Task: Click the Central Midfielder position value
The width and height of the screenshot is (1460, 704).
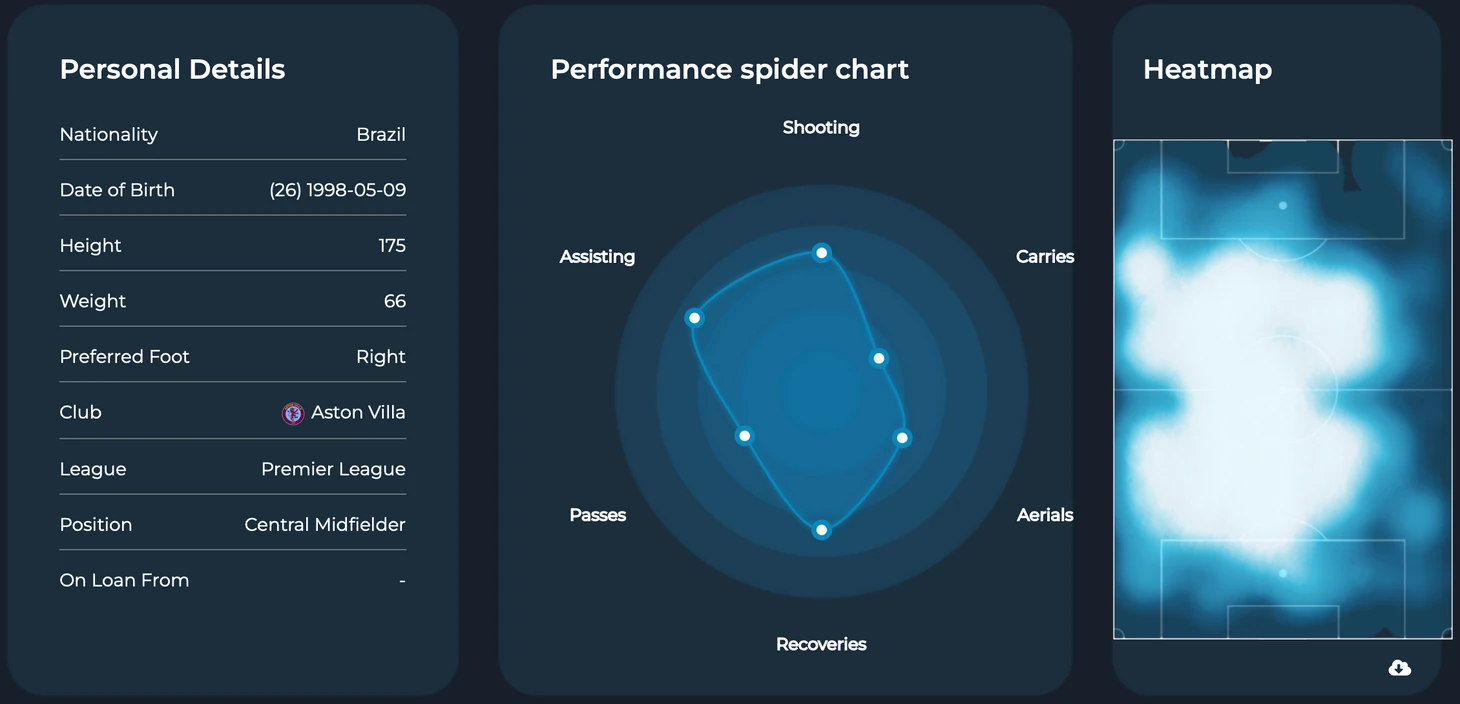Action: point(325,525)
